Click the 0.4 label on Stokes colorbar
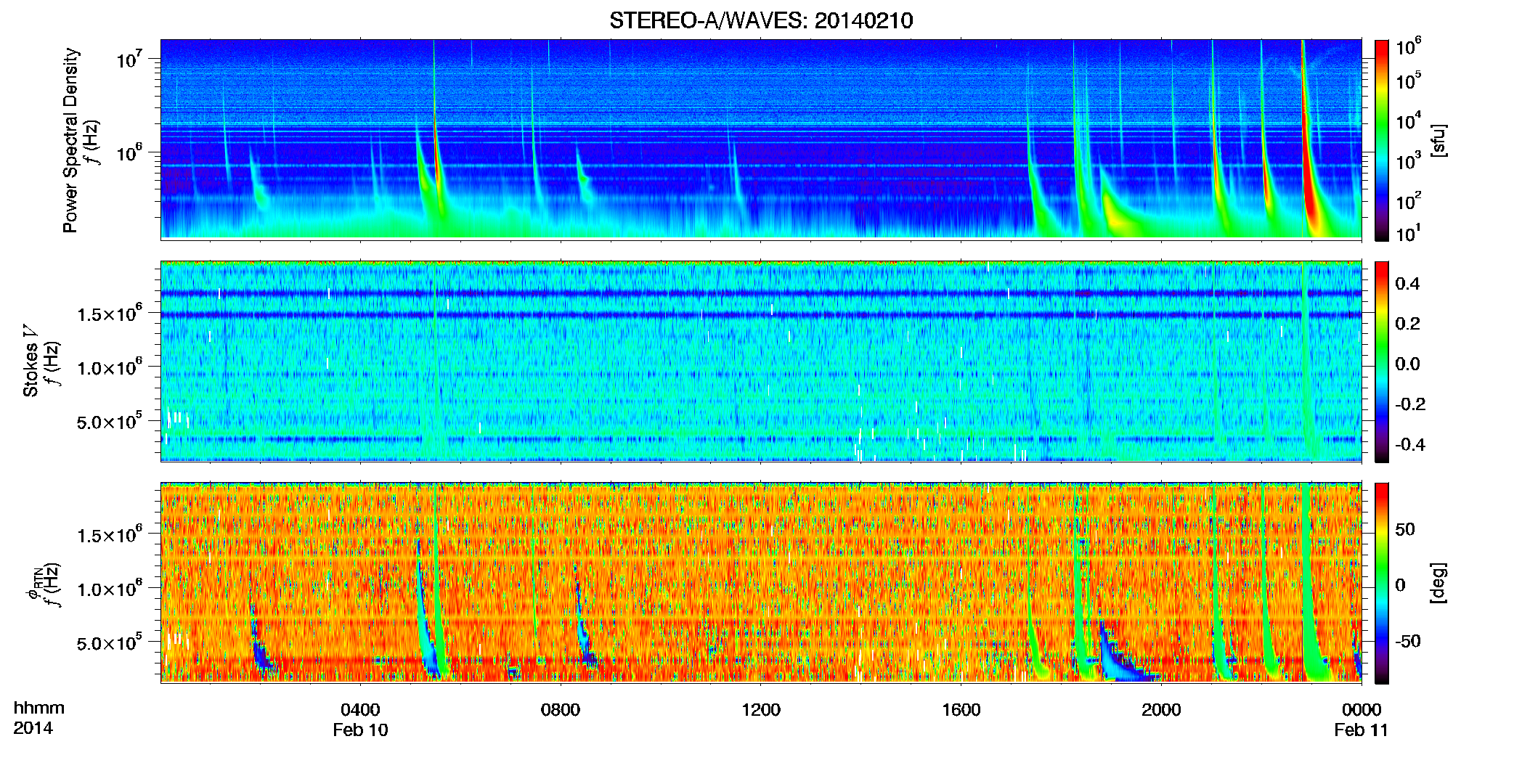Image resolution: width=1522 pixels, height=784 pixels. coord(1407,284)
